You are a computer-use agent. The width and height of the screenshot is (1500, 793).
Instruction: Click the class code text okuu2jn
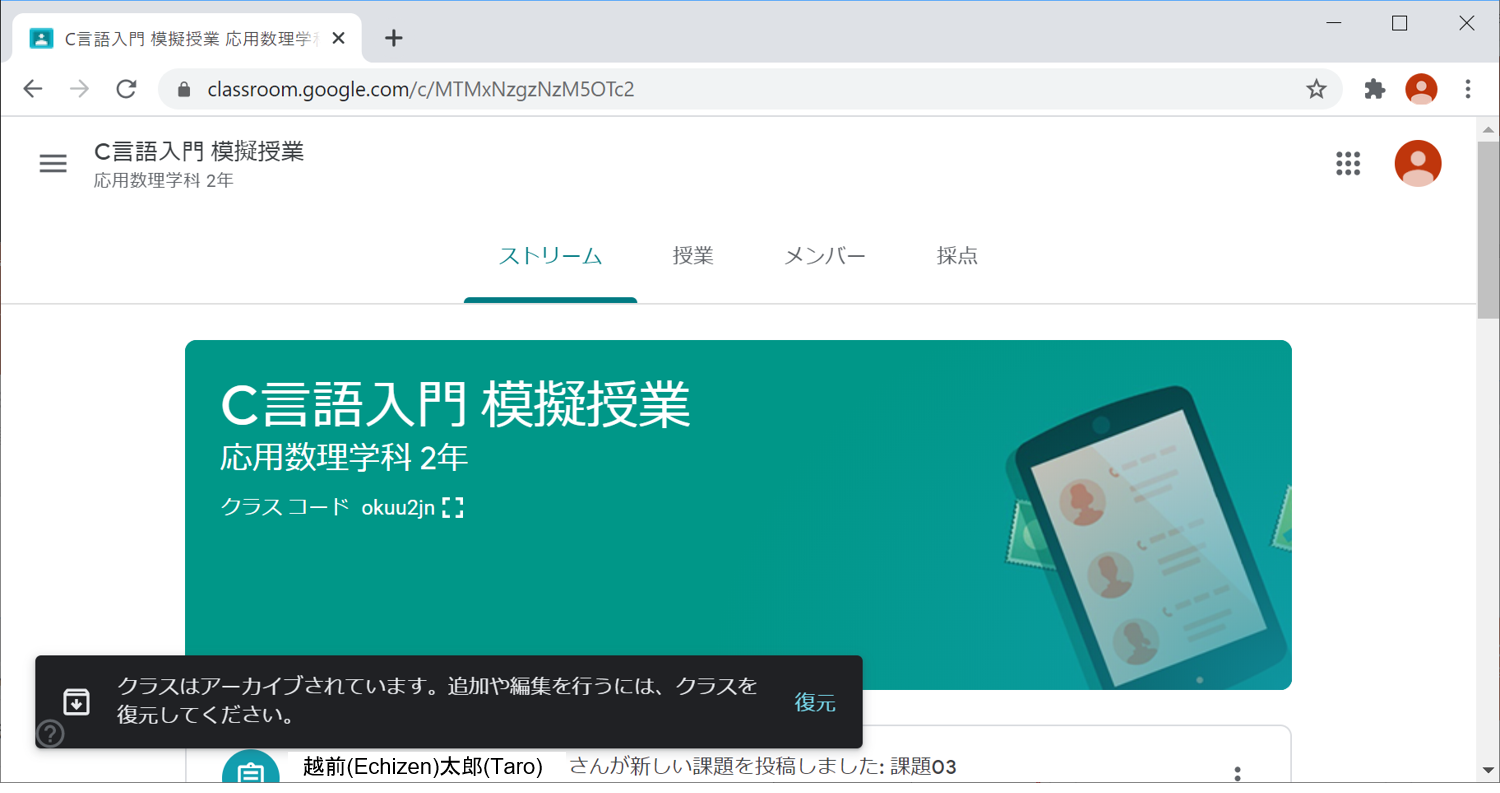point(398,507)
